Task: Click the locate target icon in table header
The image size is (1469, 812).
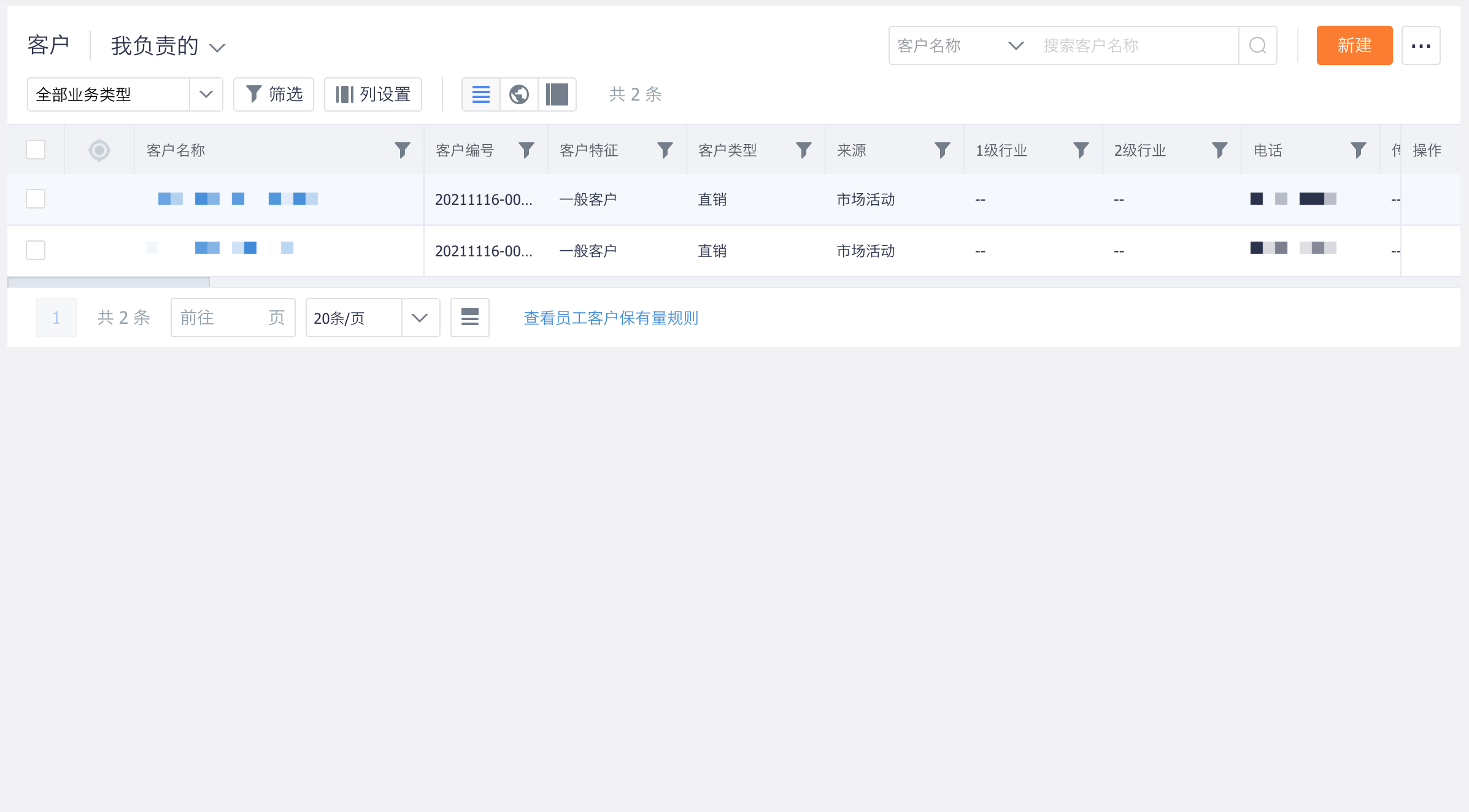Action: (99, 150)
